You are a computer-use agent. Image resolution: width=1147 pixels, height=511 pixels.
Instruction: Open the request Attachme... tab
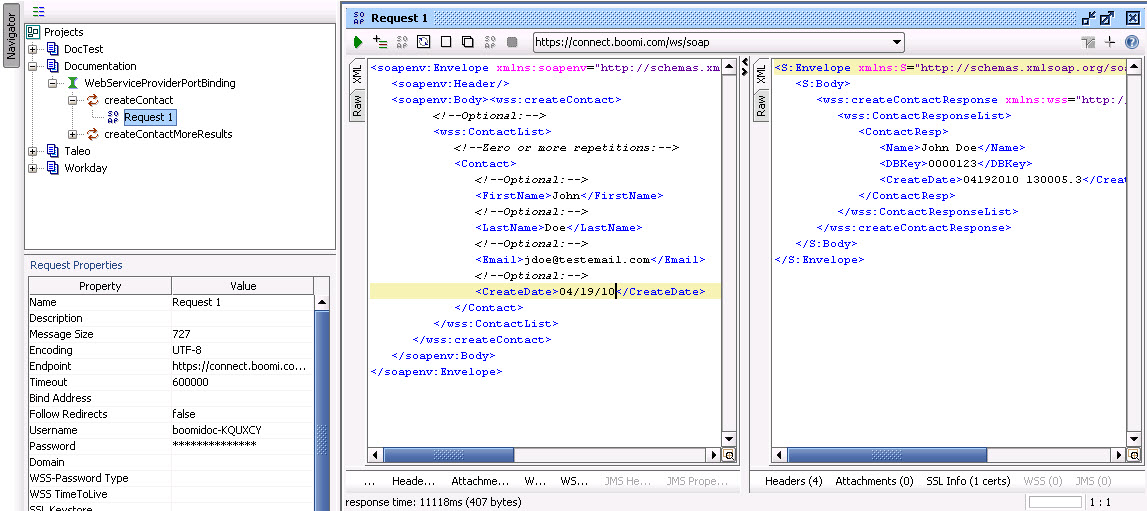pos(480,481)
